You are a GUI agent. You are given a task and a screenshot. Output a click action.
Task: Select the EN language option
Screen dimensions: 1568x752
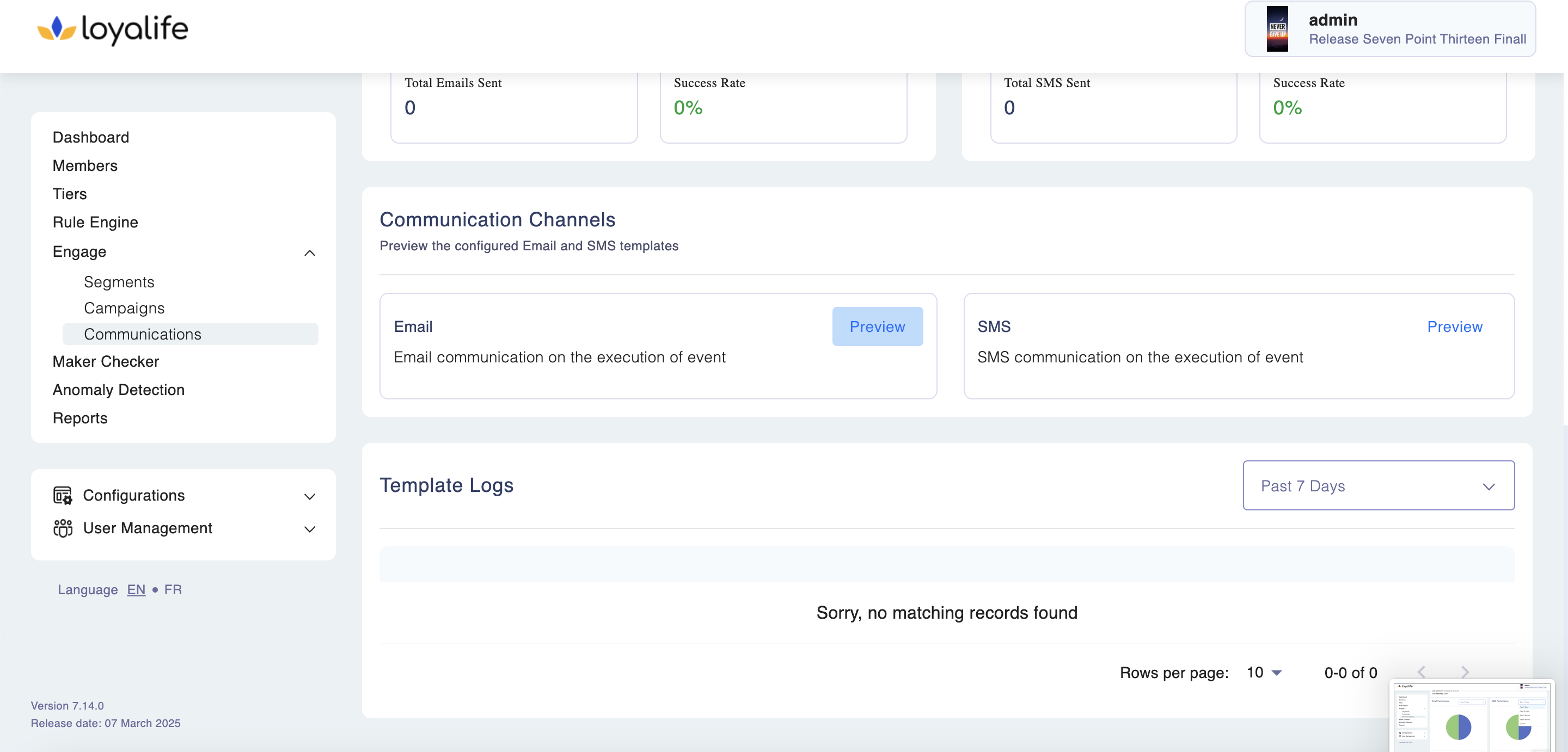click(136, 589)
